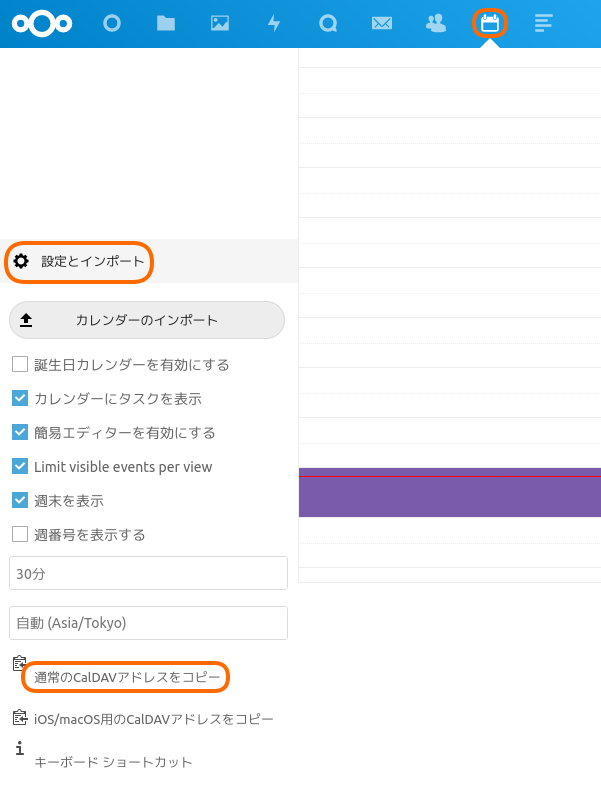
Task: Disable 簡易エディターを有効にする option
Action: [x=20, y=432]
